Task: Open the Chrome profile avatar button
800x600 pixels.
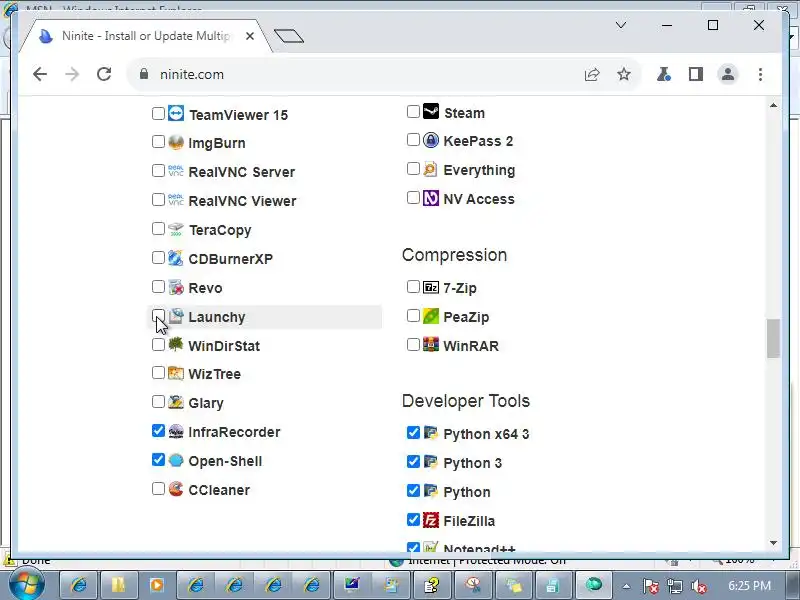Action: pyautogui.click(x=728, y=74)
